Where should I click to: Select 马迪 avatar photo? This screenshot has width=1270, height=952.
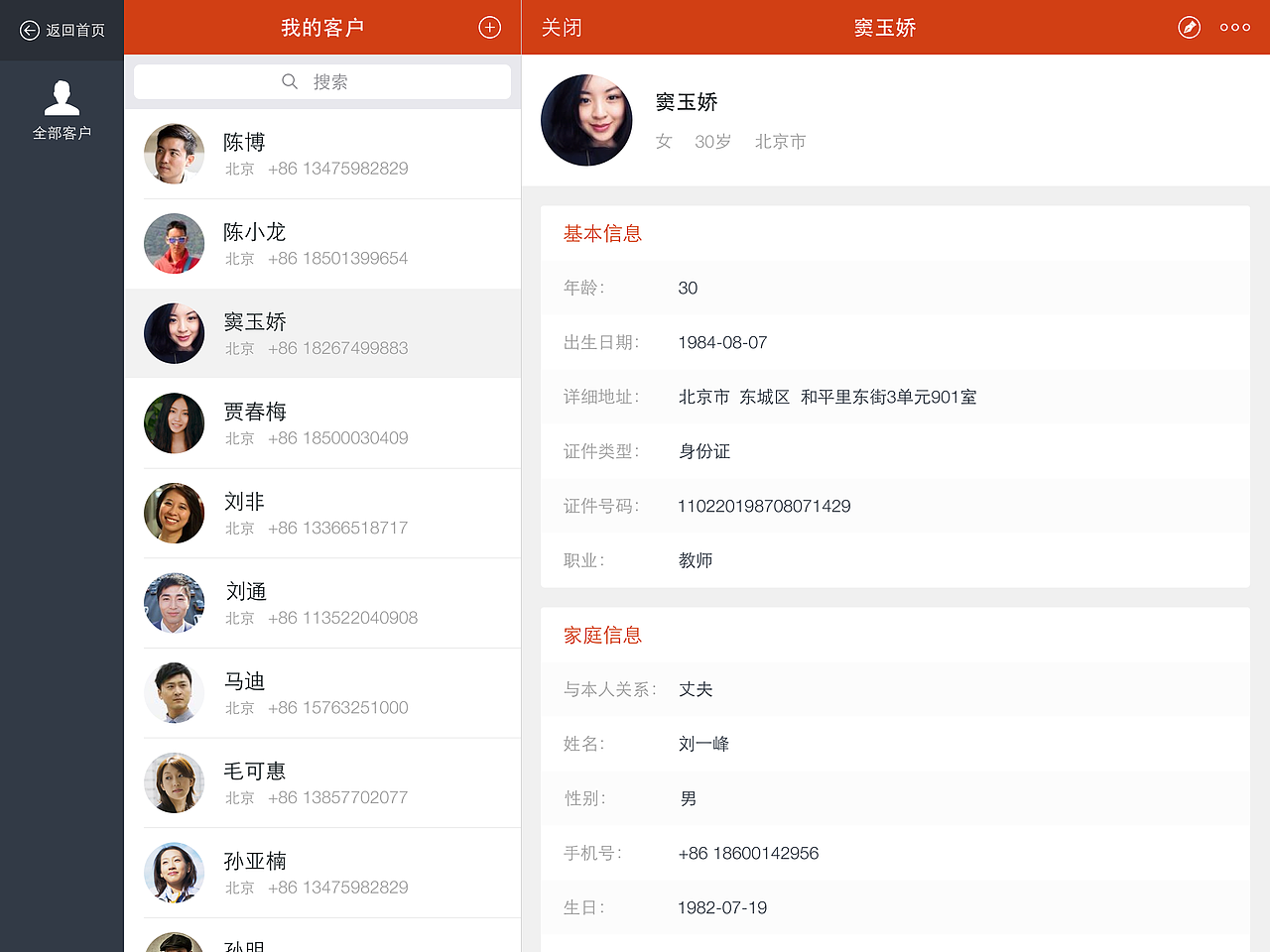click(x=174, y=693)
